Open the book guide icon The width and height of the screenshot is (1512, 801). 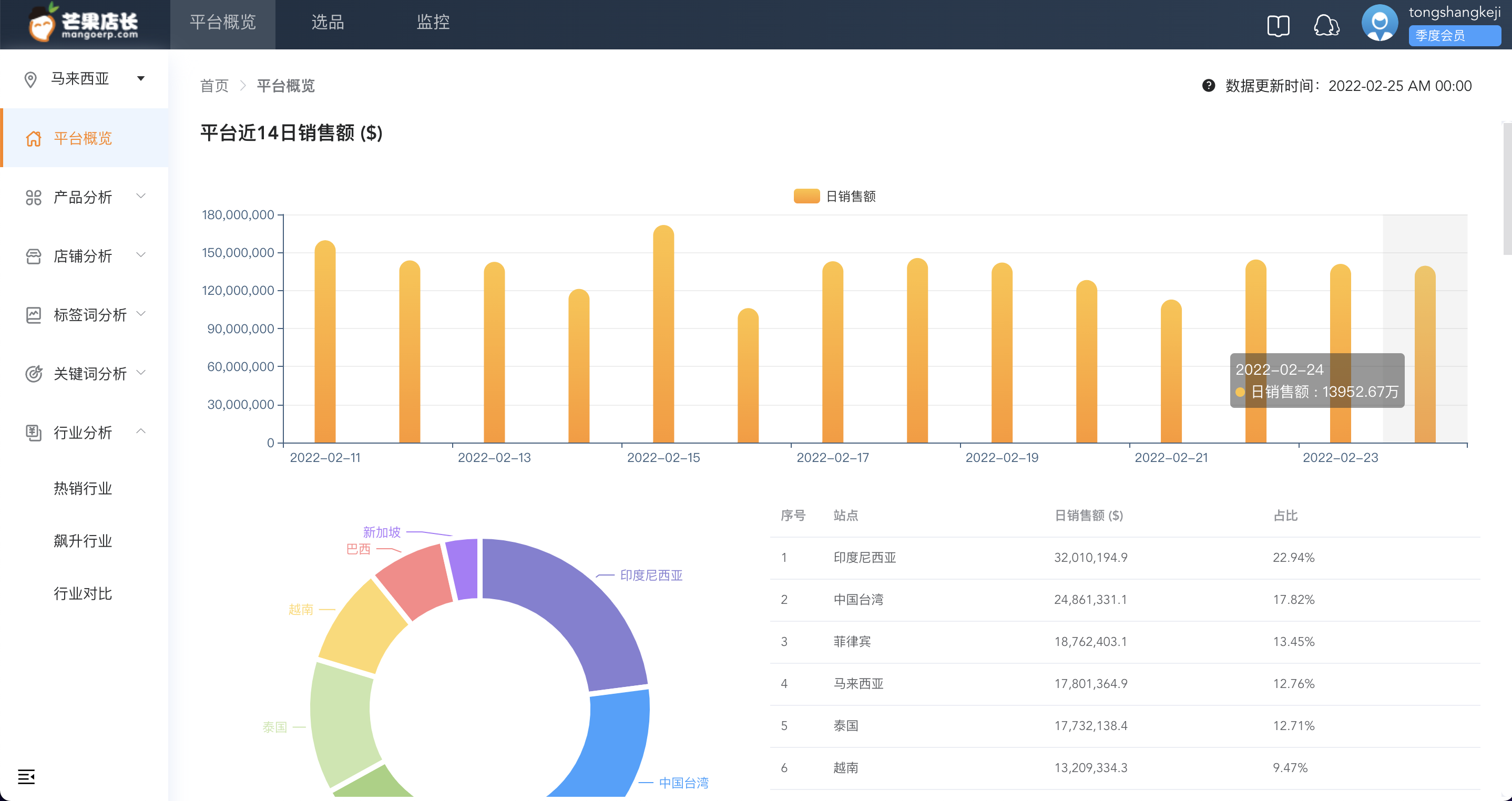[x=1278, y=25]
